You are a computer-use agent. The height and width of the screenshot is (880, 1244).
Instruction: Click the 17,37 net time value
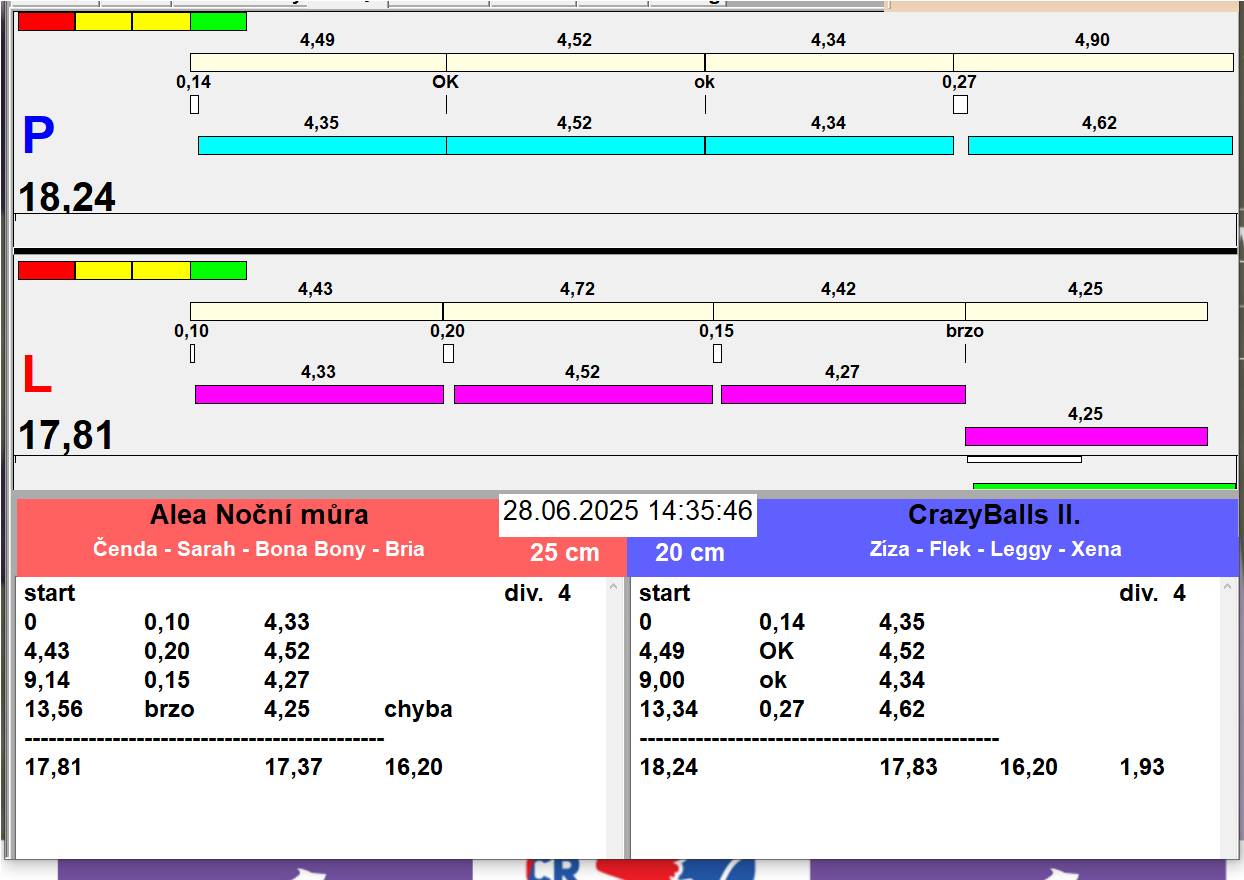pos(293,767)
